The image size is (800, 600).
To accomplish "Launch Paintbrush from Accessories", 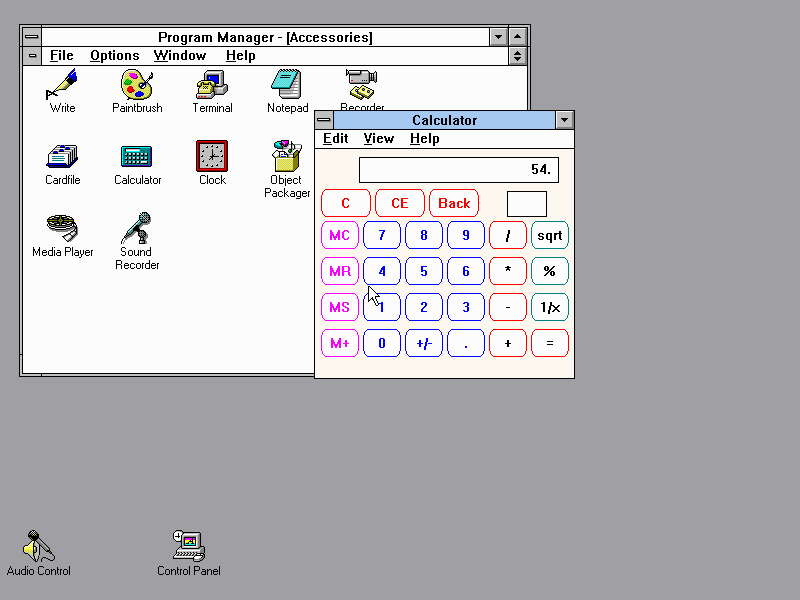I will point(137,85).
